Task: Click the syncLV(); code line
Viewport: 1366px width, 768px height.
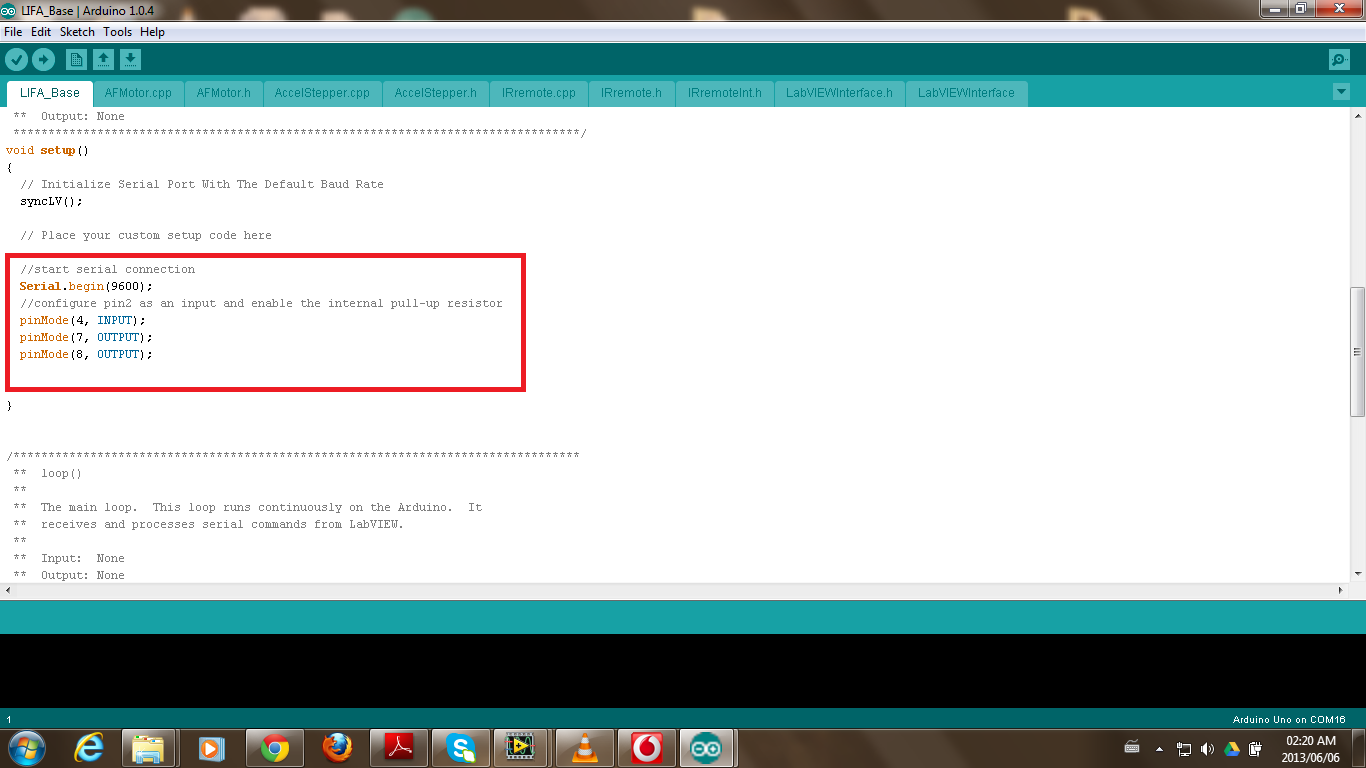Action: click(x=51, y=201)
